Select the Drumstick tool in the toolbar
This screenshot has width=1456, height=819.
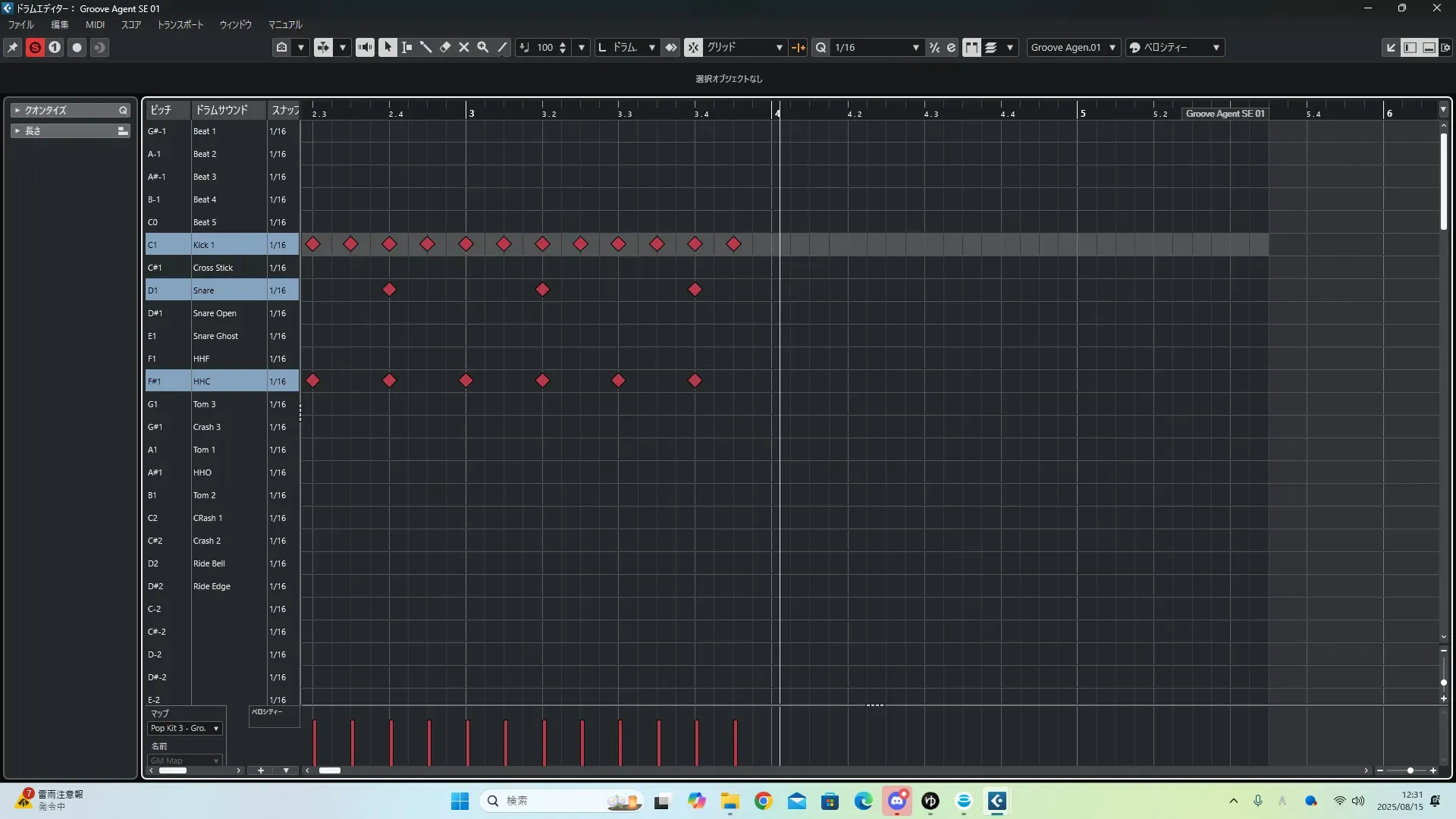coord(426,47)
